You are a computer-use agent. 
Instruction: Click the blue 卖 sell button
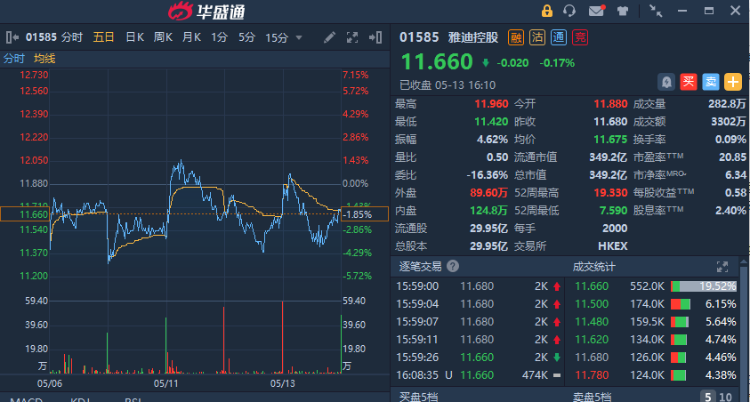(711, 82)
